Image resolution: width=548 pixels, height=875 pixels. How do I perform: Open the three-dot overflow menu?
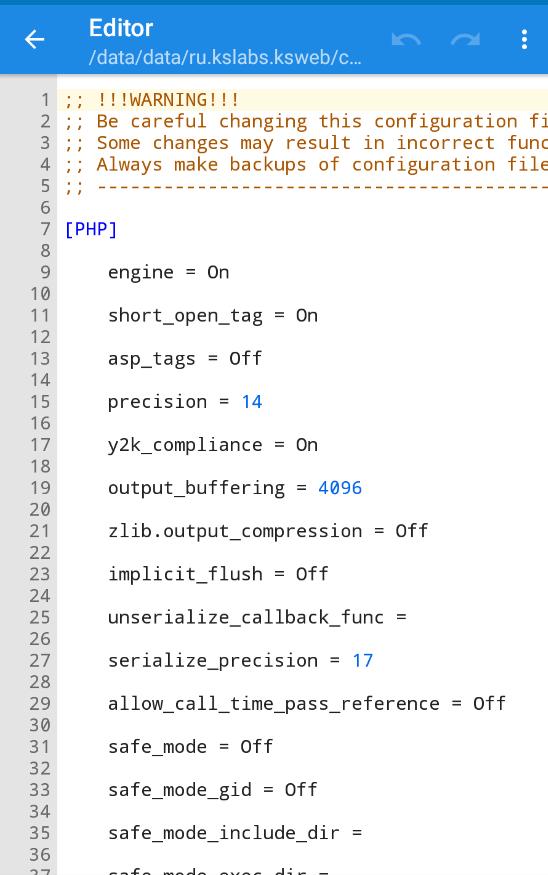tap(524, 39)
